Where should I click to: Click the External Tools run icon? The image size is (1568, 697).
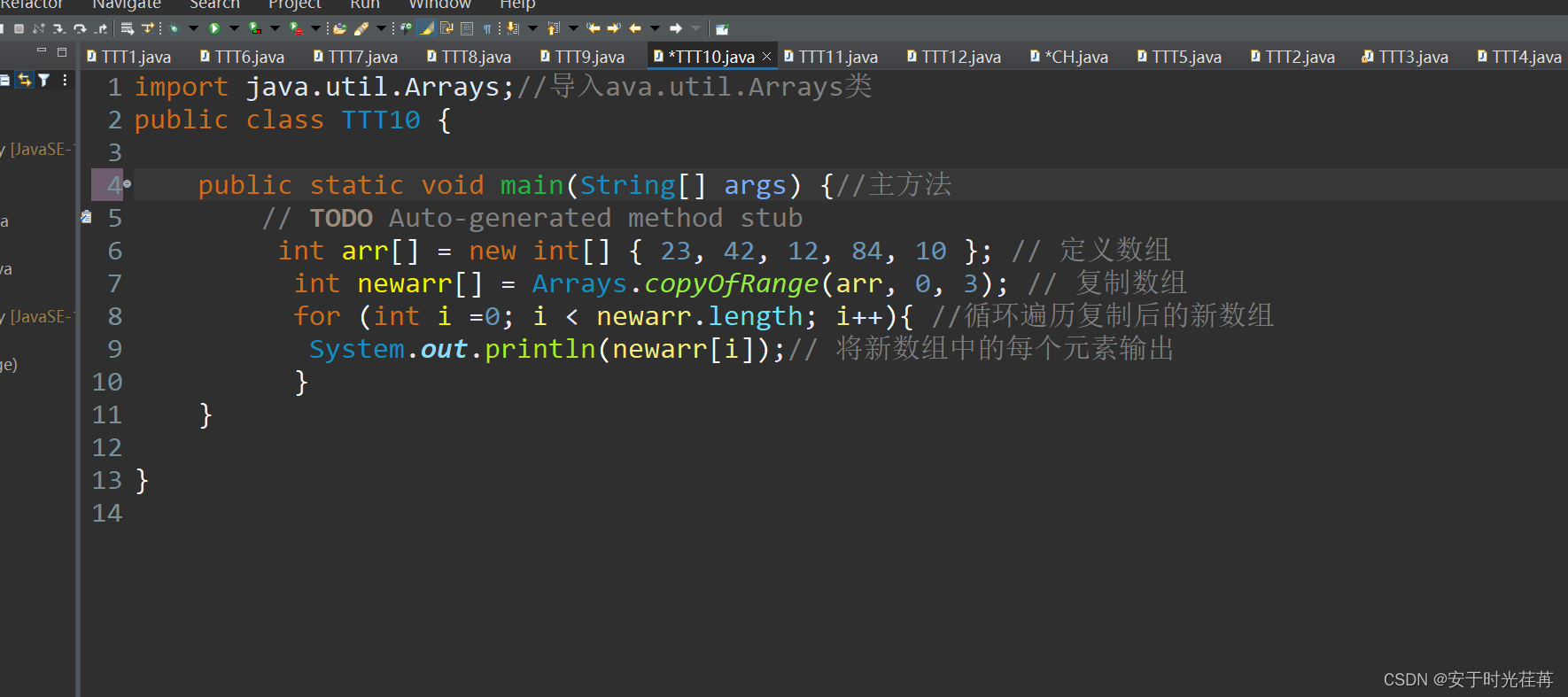click(x=296, y=28)
